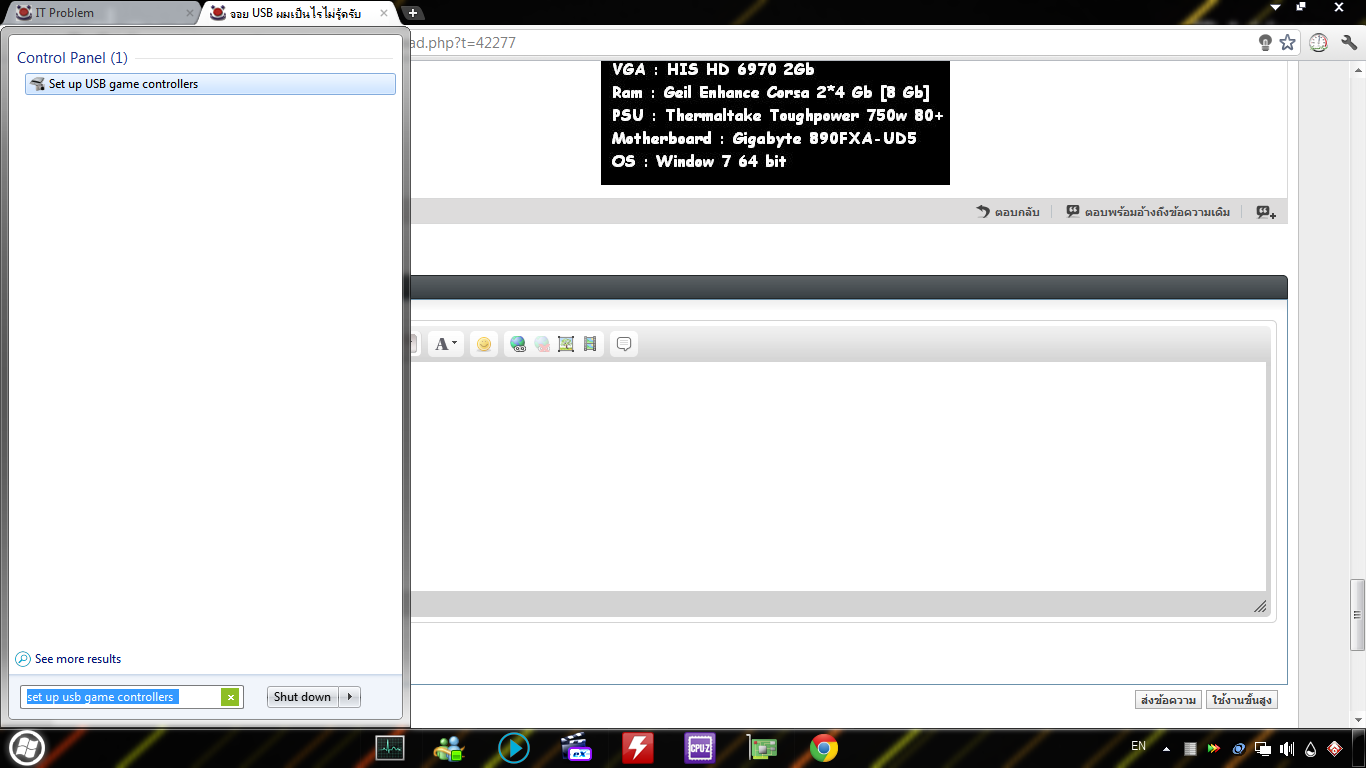This screenshot has width=1366, height=768.
Task: Open the blue play media player icon
Action: click(x=514, y=747)
